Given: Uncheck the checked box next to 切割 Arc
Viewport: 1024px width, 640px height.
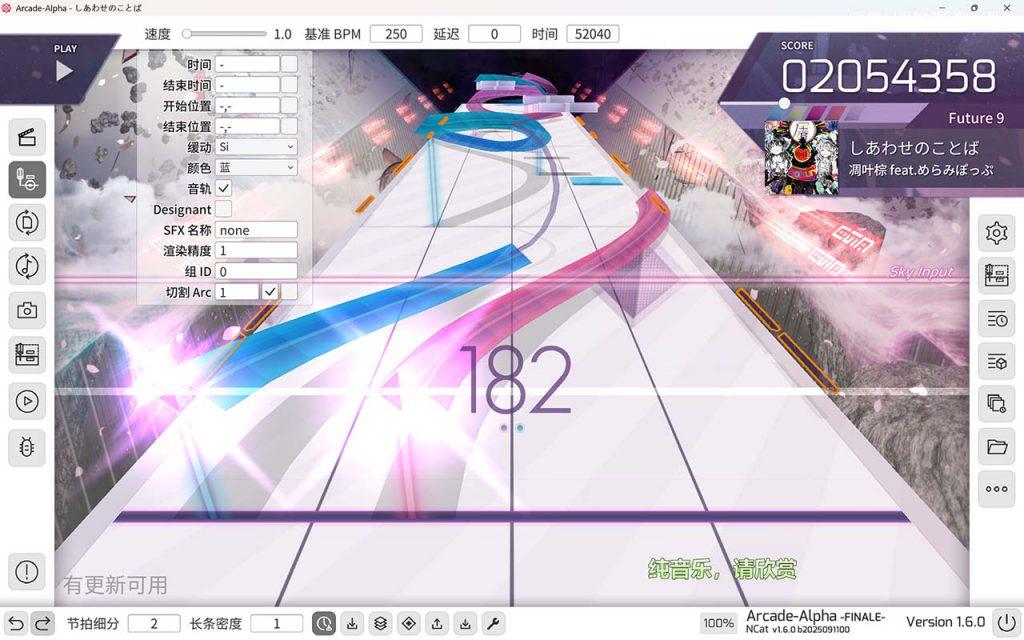Looking at the screenshot, I should pos(270,292).
